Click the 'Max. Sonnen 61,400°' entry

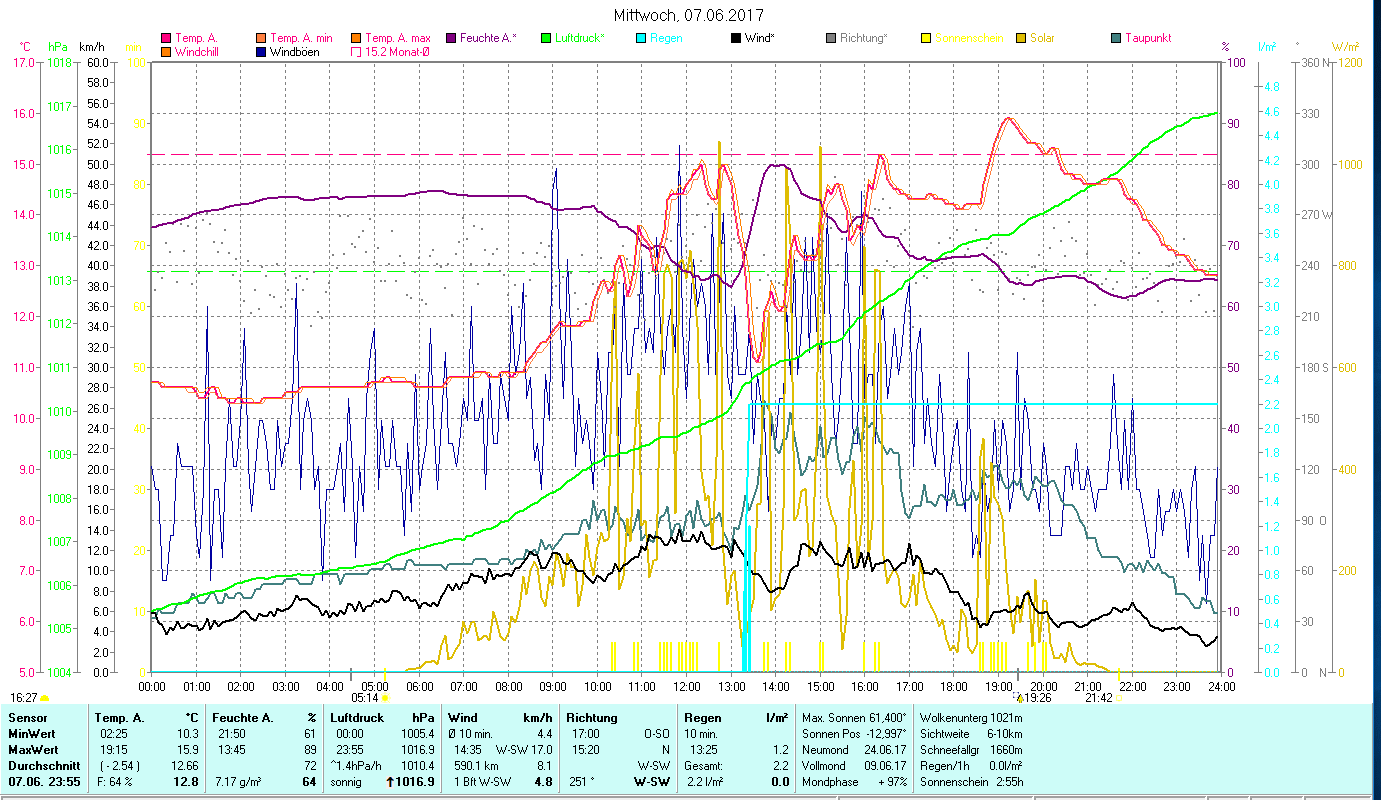(855, 718)
